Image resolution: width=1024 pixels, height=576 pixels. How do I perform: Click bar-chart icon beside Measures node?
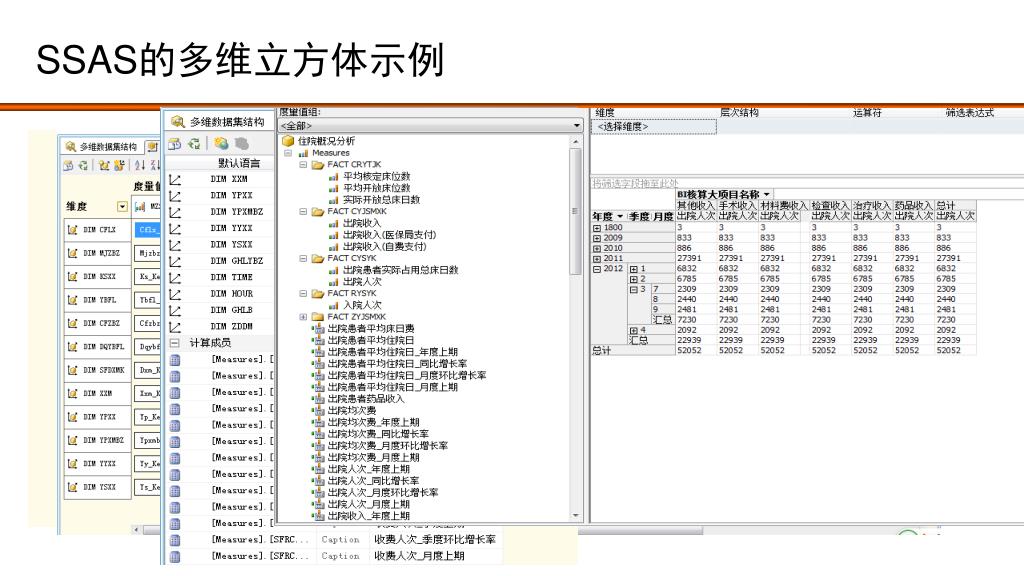303,153
